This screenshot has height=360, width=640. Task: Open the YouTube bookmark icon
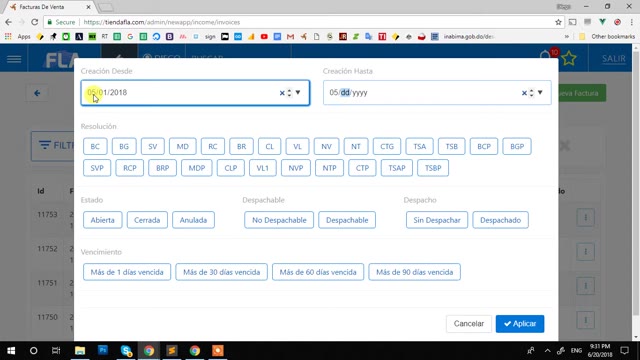click(x=264, y=37)
